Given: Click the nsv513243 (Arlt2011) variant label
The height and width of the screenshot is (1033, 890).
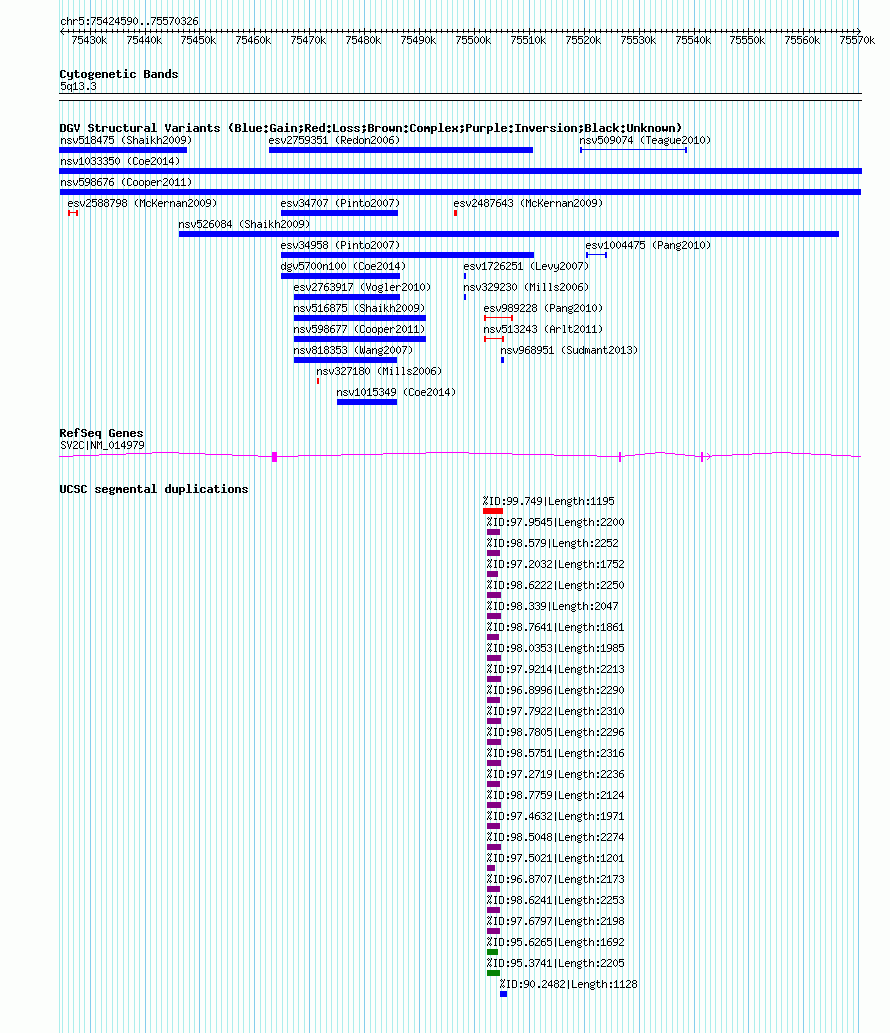Looking at the screenshot, I should click(543, 330).
